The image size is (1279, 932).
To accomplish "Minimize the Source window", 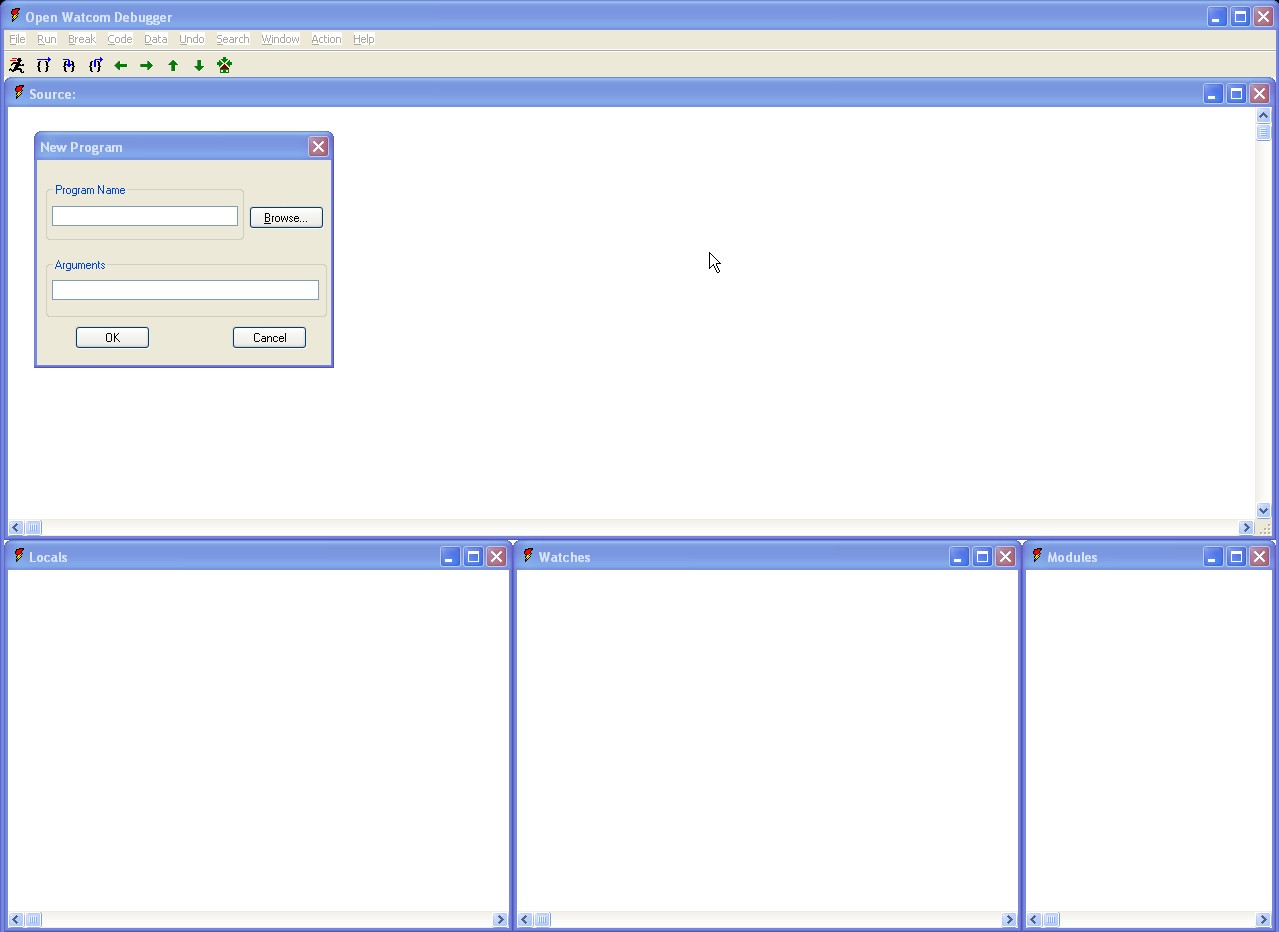I will [1213, 93].
